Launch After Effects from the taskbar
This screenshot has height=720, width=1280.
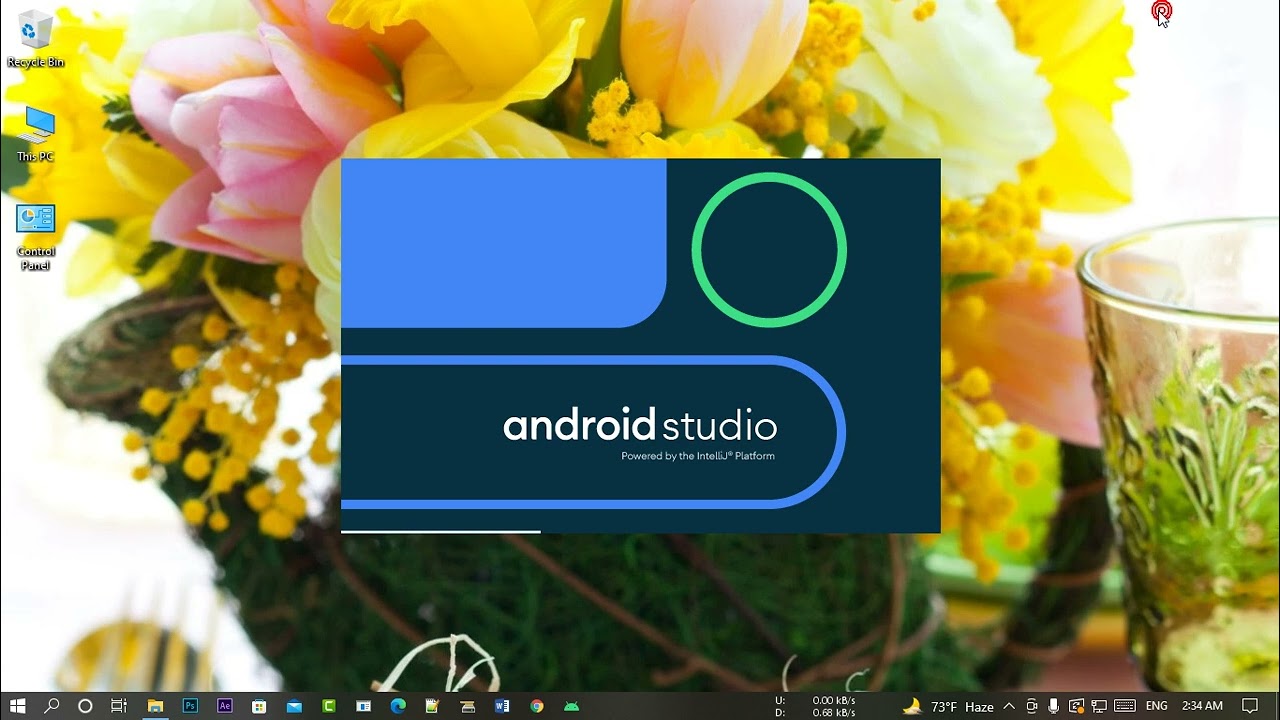(225, 706)
